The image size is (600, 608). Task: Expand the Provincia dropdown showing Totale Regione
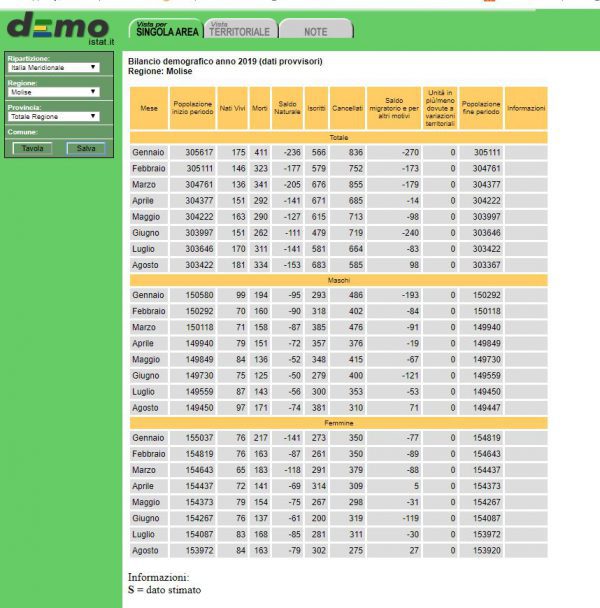tap(54, 116)
